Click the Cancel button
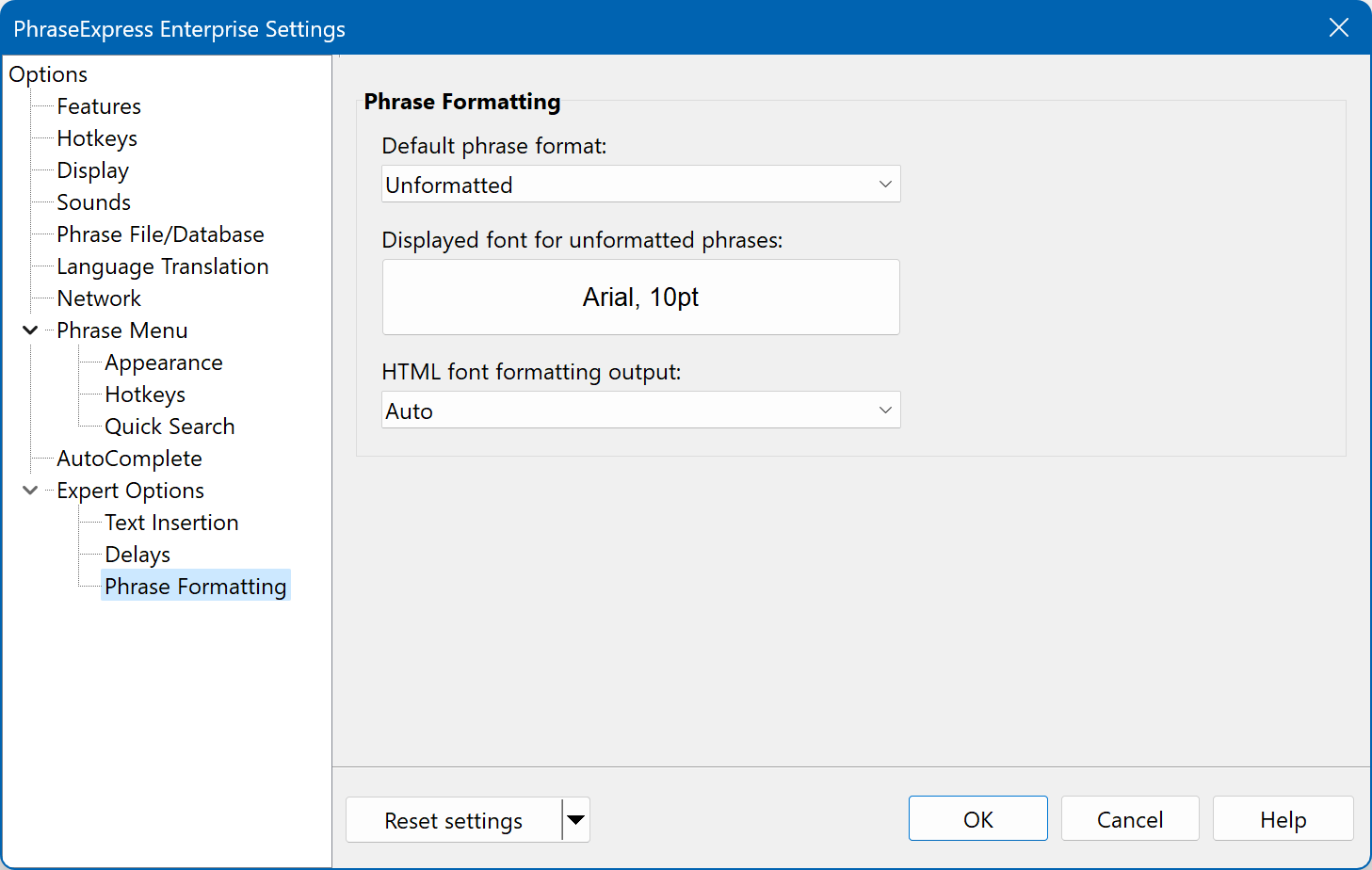Image resolution: width=1372 pixels, height=870 pixels. pyautogui.click(x=1129, y=819)
